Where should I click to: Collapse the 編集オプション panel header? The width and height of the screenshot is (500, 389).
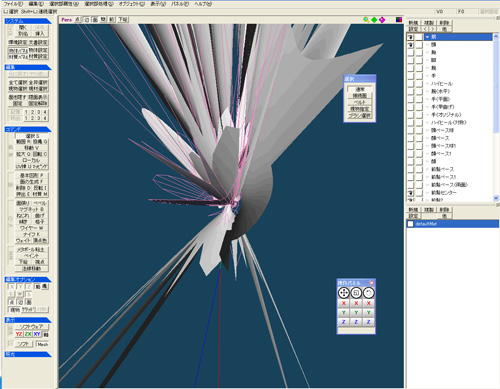pos(27,279)
